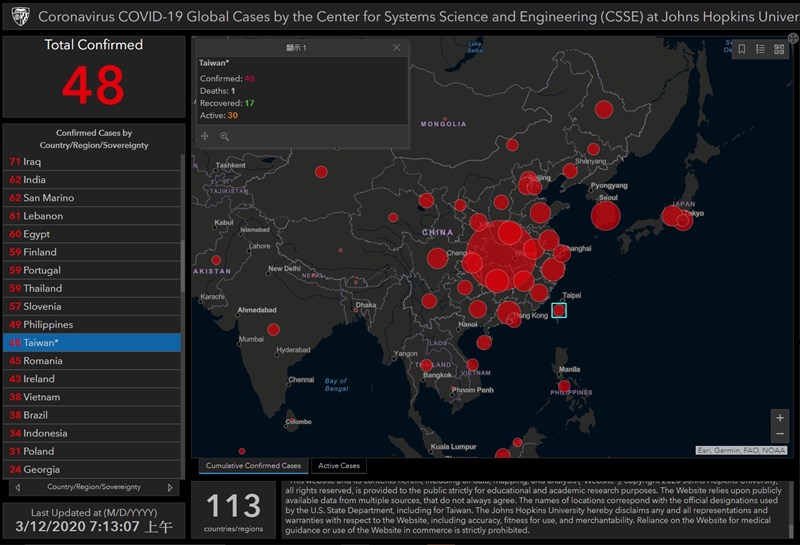Click the Johns Hopkins shield logo
Image resolution: width=800 pixels, height=545 pixels.
[x=20, y=16]
